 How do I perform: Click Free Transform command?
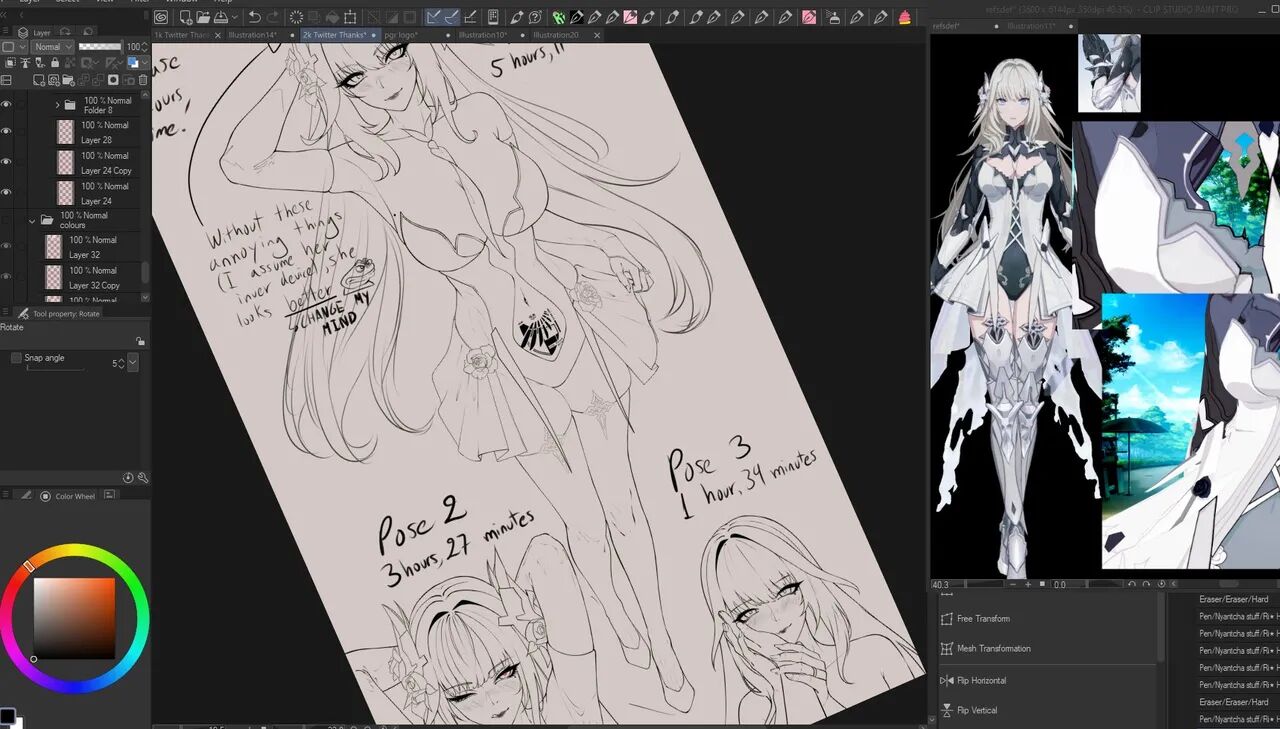point(983,619)
